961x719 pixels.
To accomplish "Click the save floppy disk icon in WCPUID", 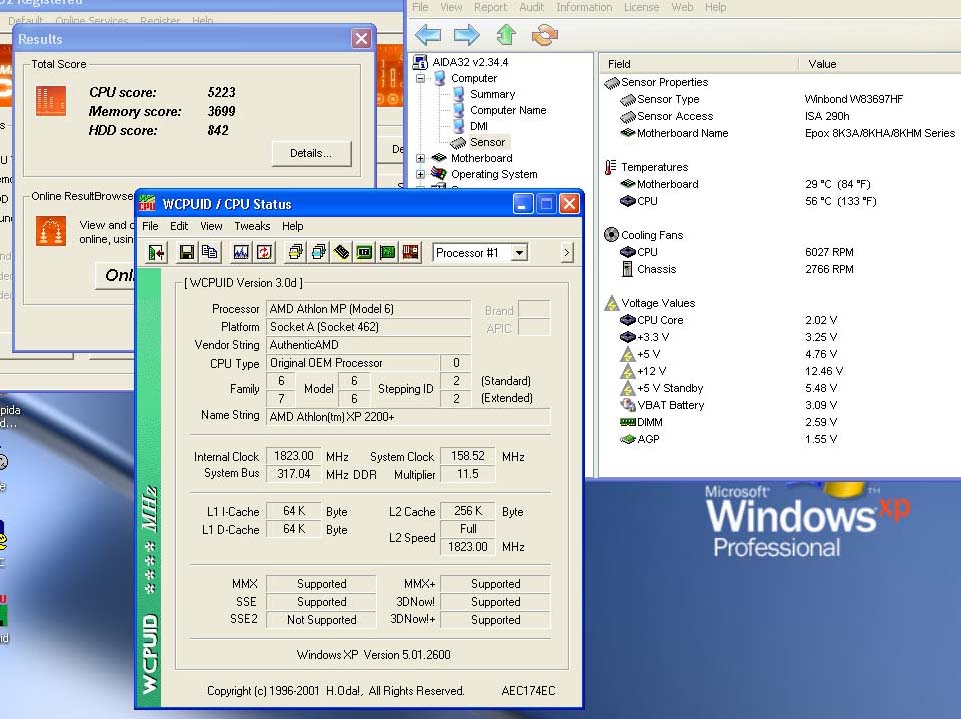I will [186, 253].
